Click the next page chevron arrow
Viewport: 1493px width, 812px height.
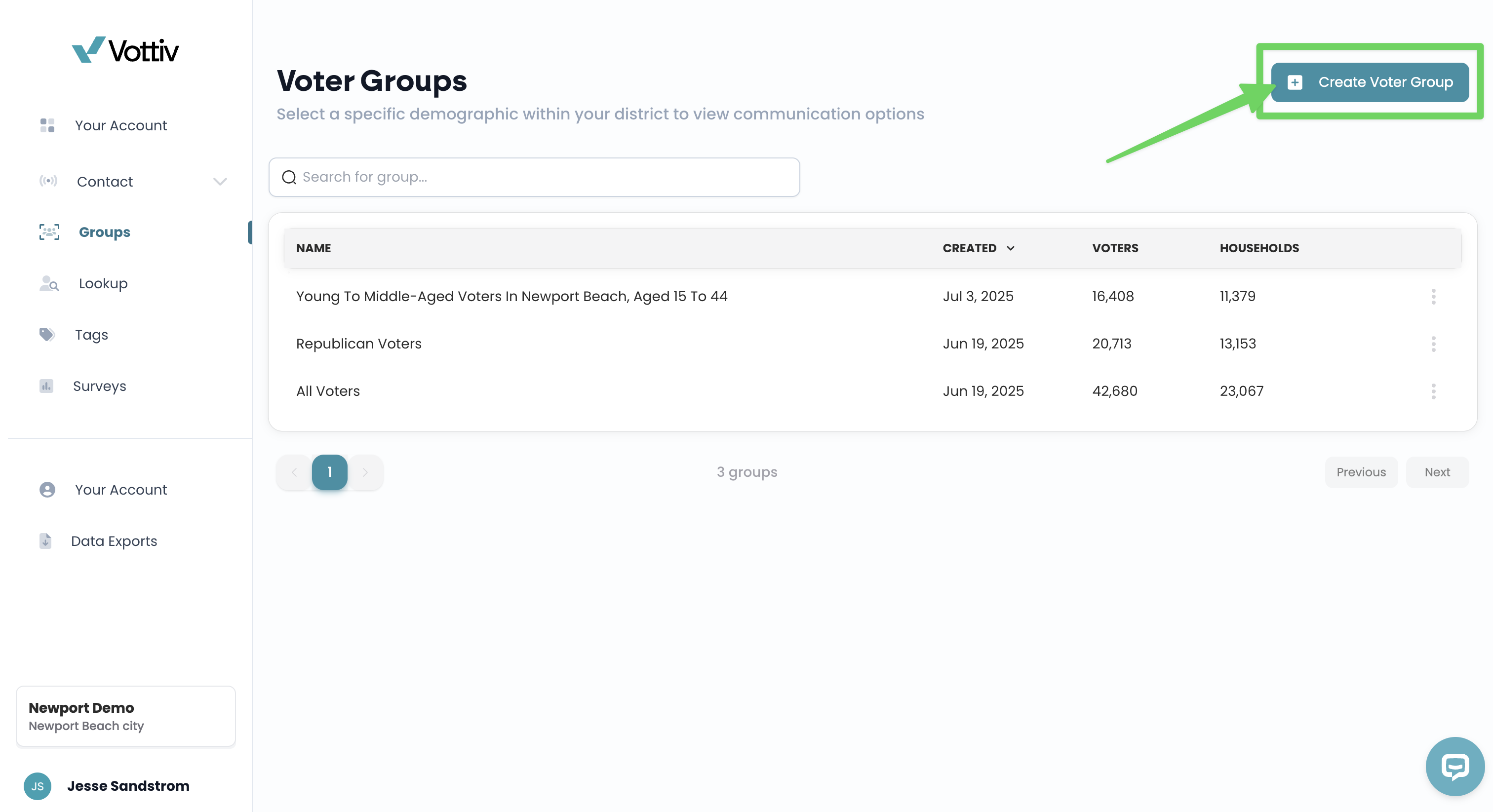click(365, 472)
